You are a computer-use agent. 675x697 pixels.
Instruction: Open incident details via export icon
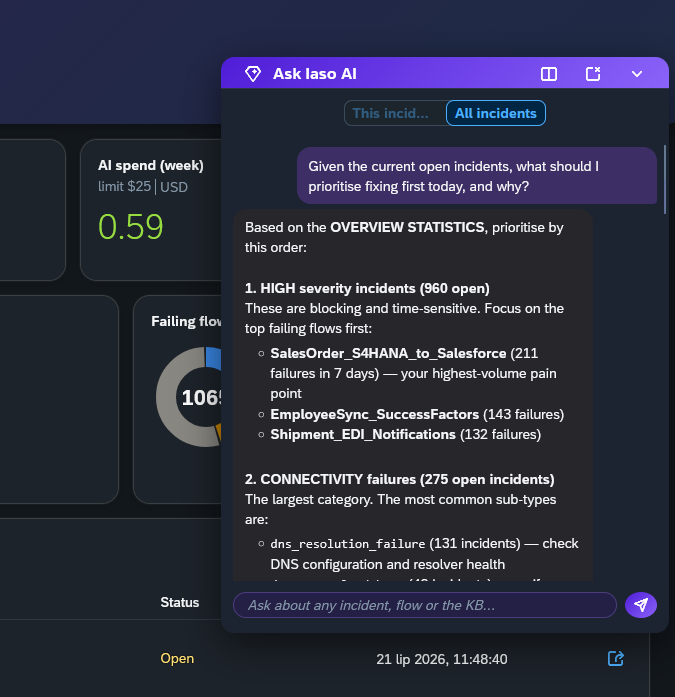pos(615,658)
